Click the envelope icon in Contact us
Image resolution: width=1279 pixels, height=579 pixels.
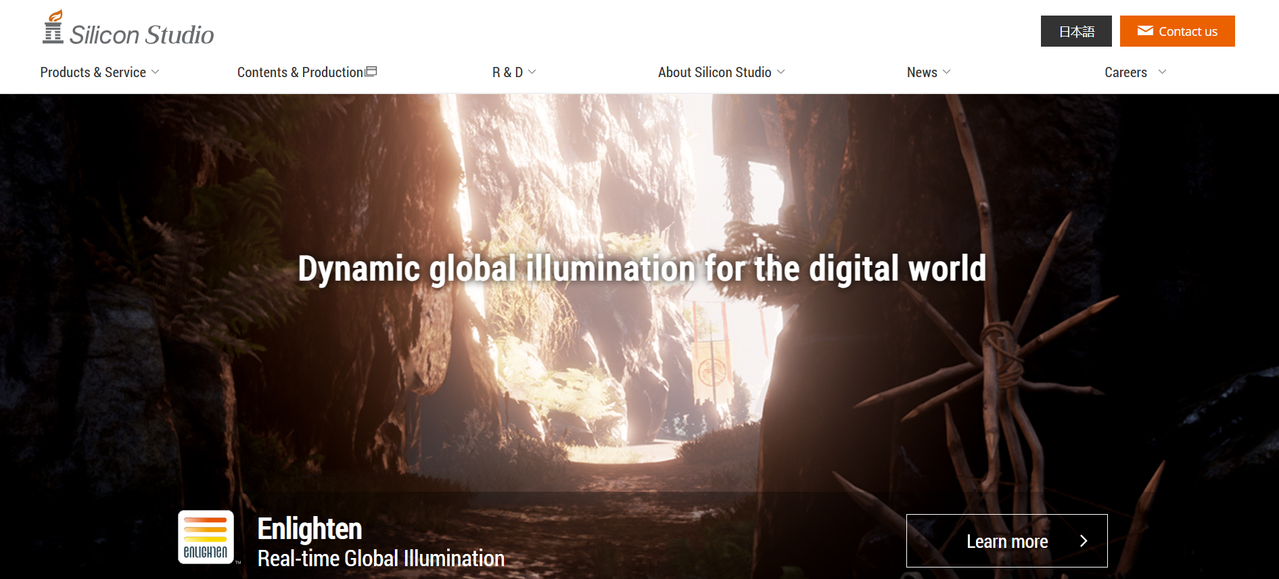[1145, 31]
